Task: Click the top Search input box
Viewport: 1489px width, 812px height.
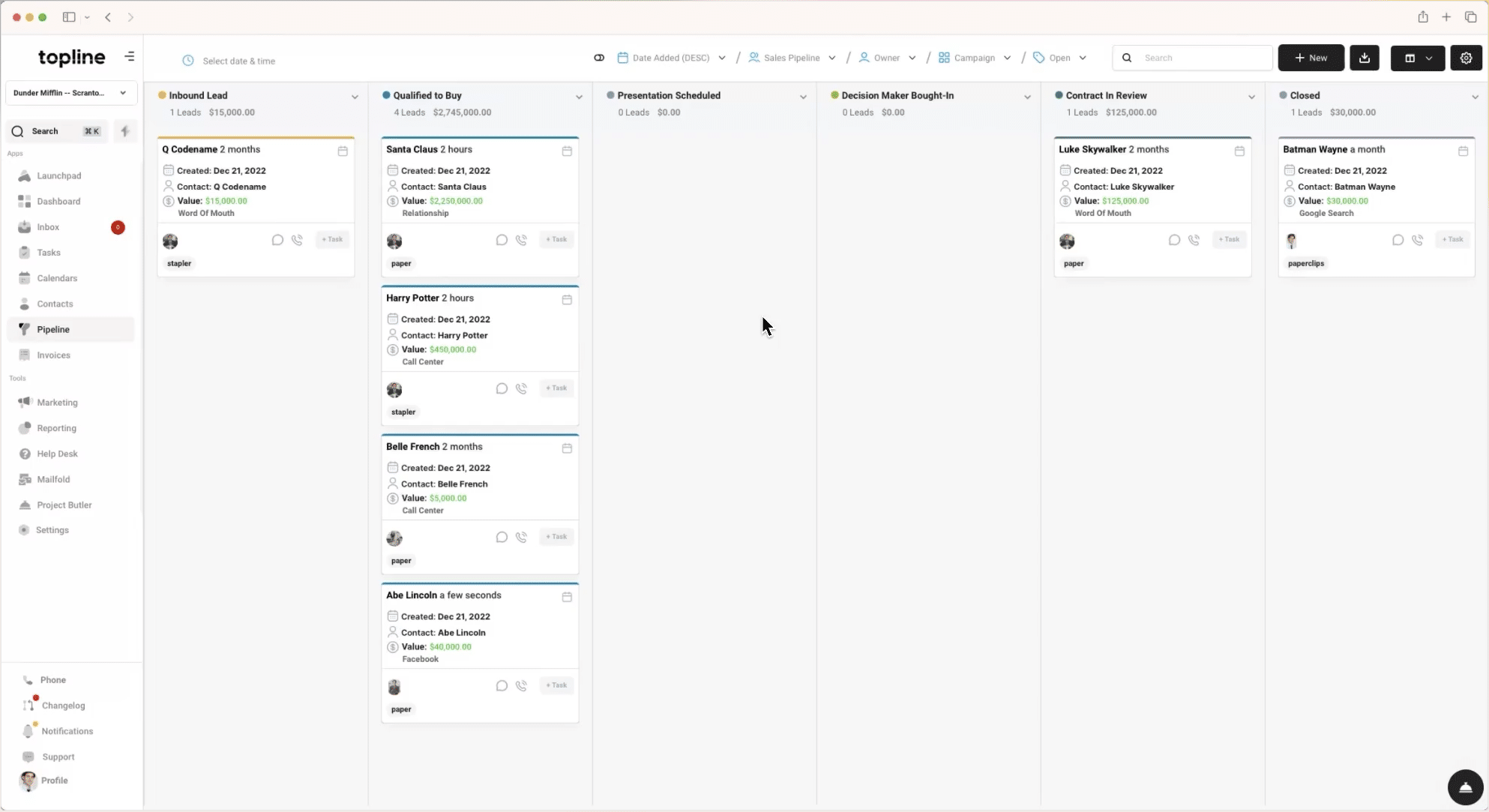Action: (1192, 58)
